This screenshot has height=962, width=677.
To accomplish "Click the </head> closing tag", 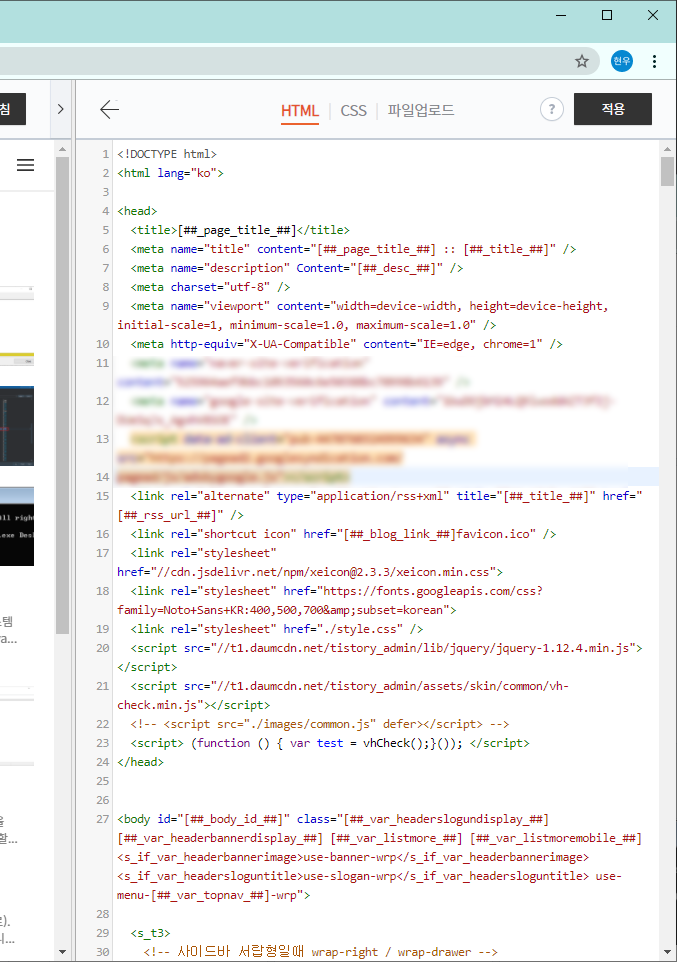I will tap(141, 763).
